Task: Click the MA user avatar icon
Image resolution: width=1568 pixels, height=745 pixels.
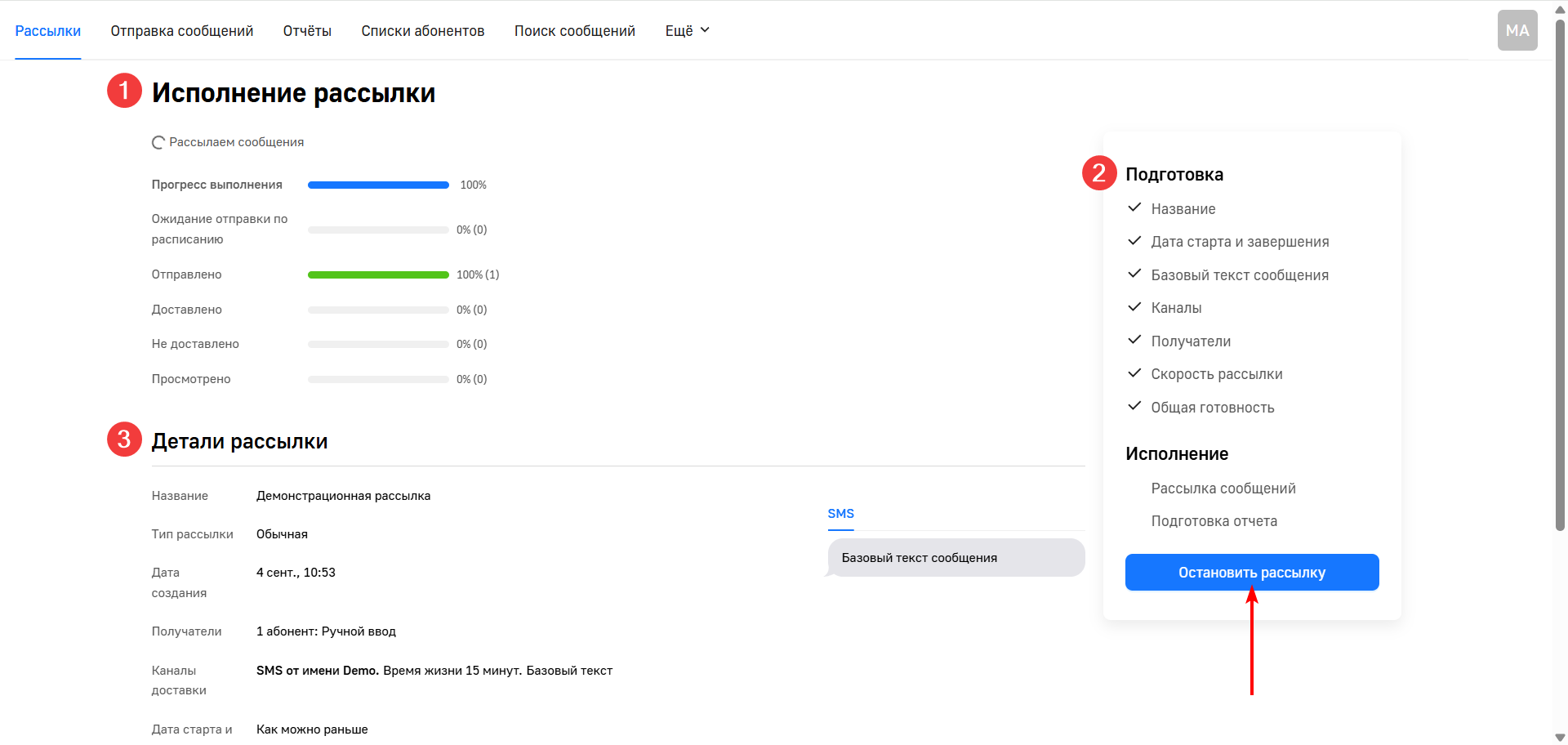Action: pyautogui.click(x=1517, y=30)
